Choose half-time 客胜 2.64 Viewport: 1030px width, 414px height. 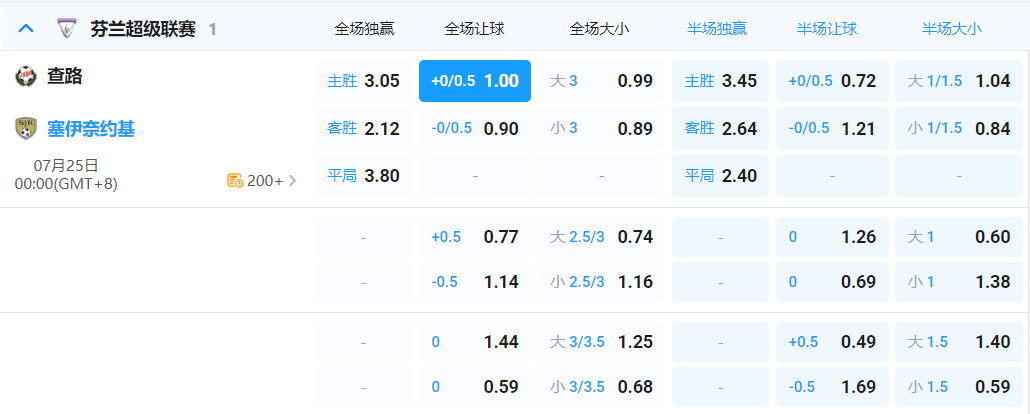tap(720, 128)
